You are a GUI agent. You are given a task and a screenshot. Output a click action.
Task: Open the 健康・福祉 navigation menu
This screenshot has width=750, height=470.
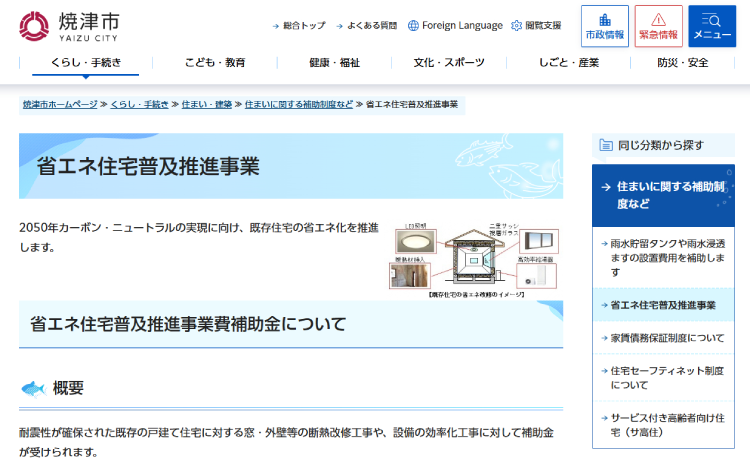334,62
